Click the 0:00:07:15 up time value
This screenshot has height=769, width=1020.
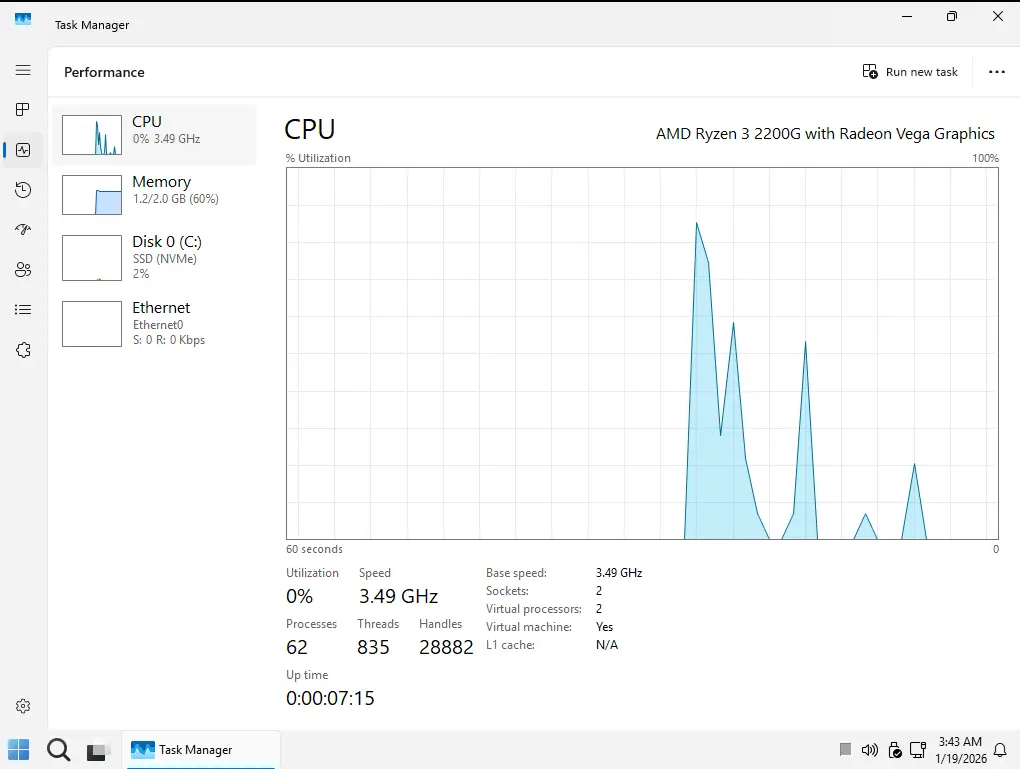click(330, 698)
